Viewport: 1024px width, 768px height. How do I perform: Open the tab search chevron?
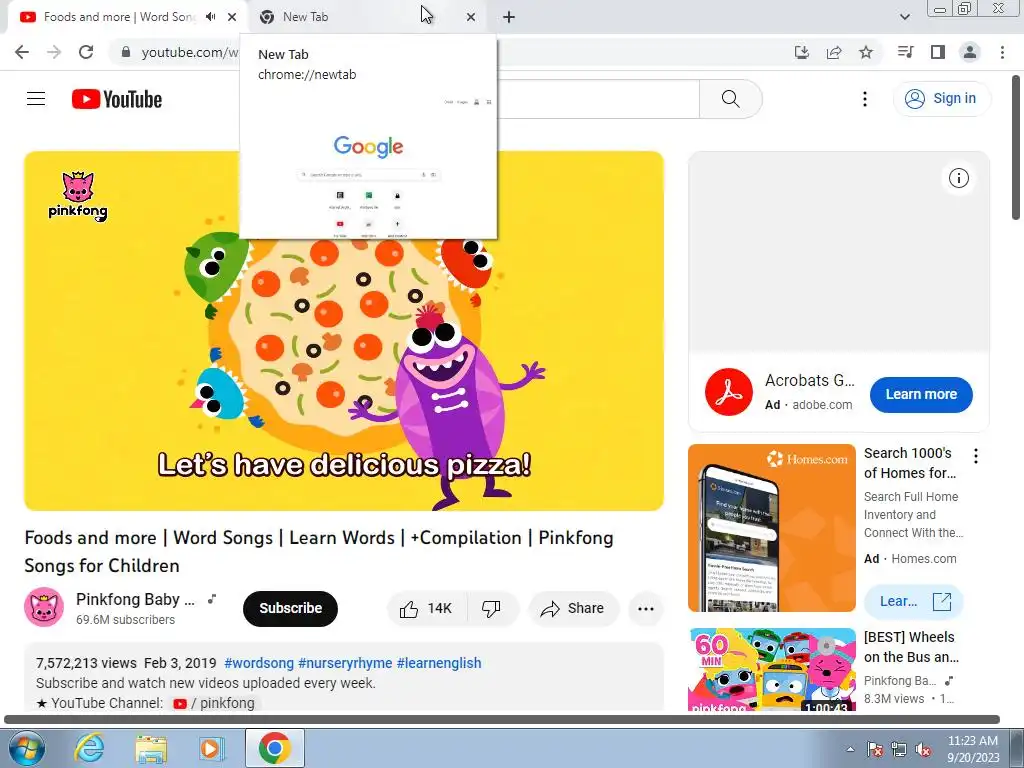[x=904, y=17]
